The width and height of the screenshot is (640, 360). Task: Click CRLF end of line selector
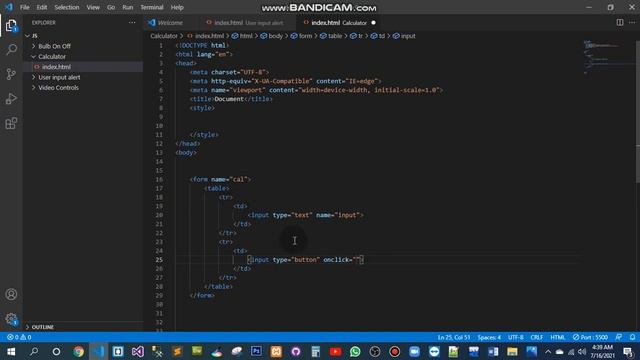(x=536, y=337)
